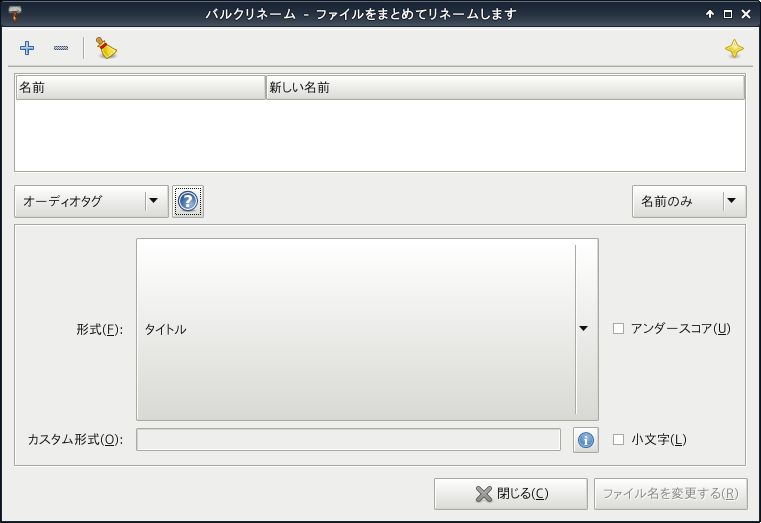
Task: Toggle the 小文字 checkbox
Action: point(618,440)
